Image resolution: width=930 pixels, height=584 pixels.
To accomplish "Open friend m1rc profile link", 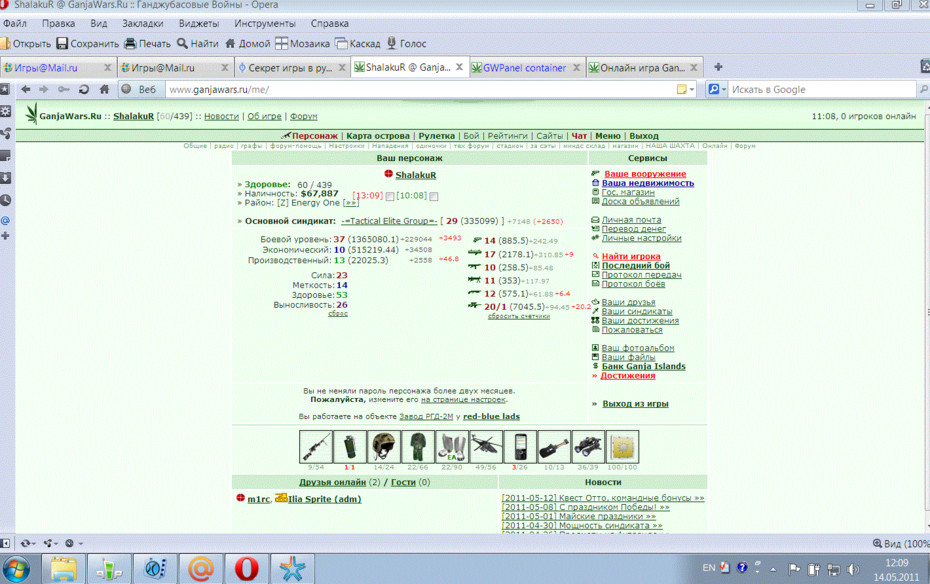I will (x=259, y=499).
